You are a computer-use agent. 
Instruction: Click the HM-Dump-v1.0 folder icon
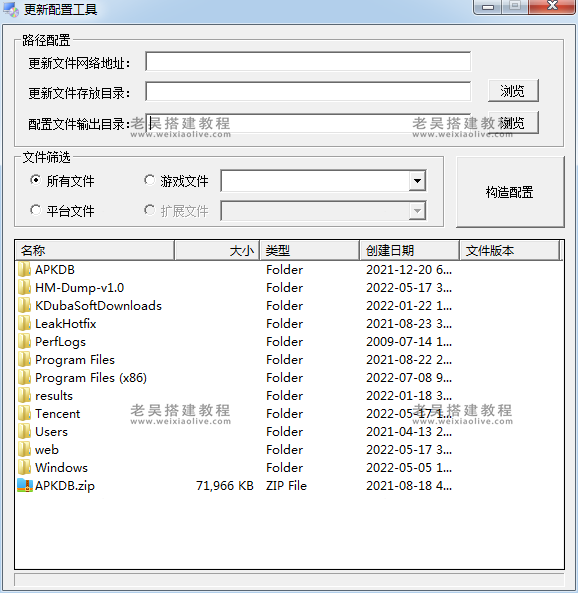pyautogui.click(x=25, y=288)
